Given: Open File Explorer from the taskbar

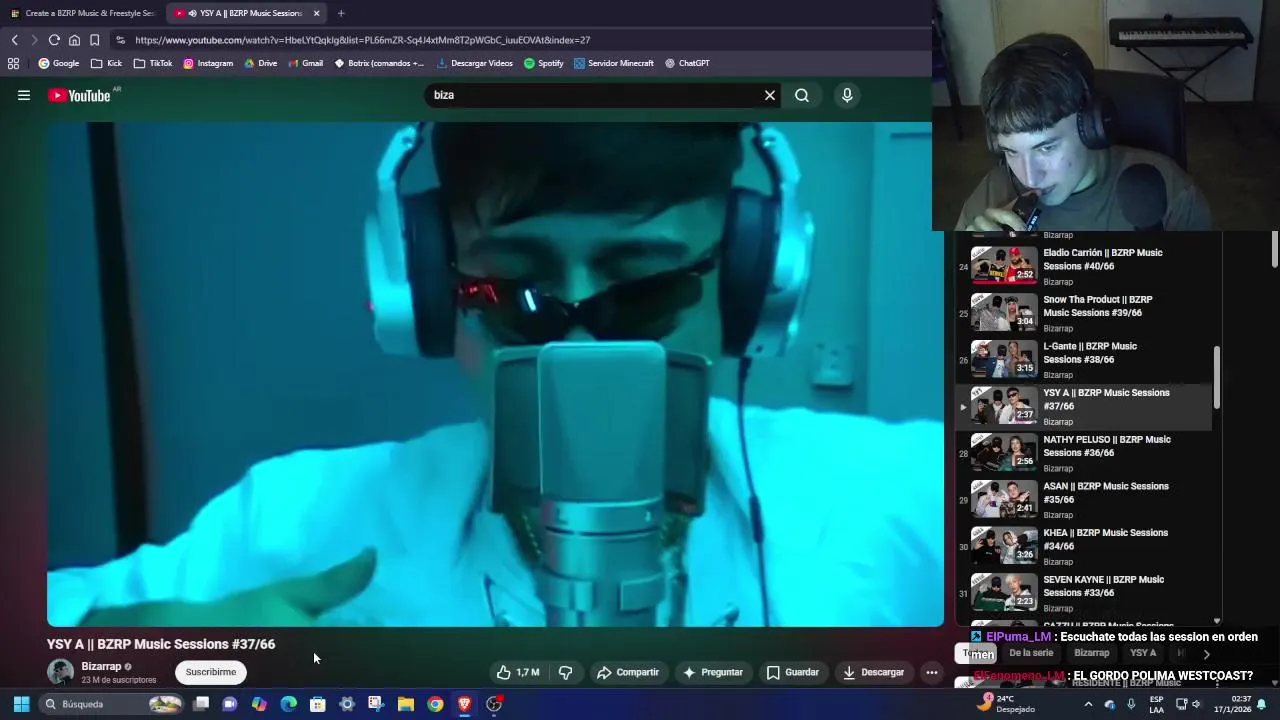Looking at the screenshot, I should (x=406, y=704).
